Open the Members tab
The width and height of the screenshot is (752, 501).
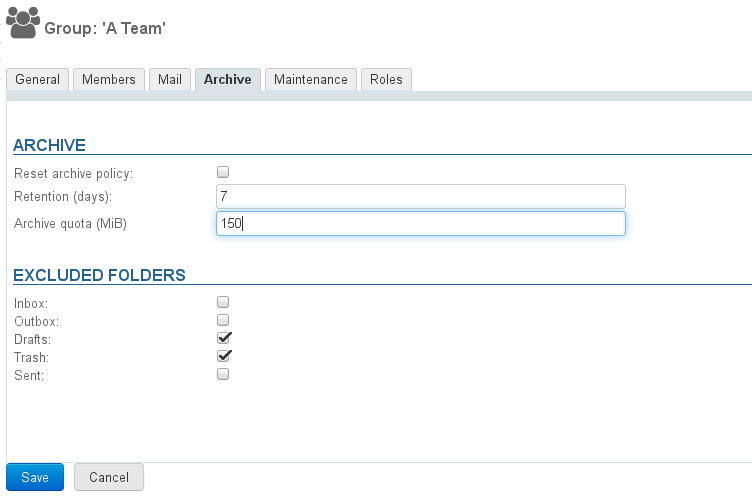109,79
